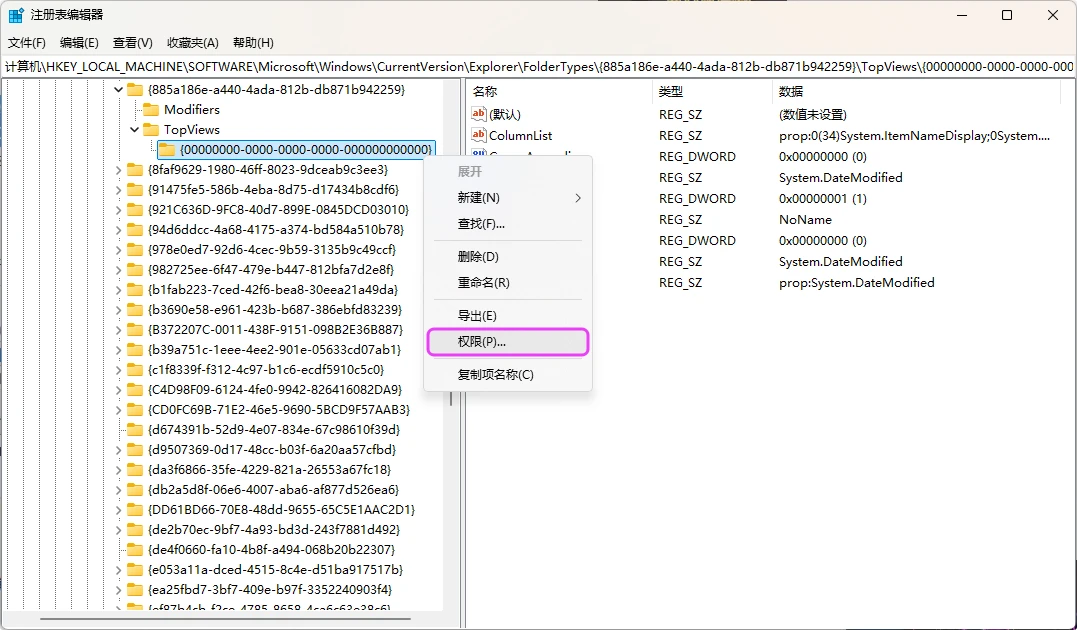This screenshot has width=1077, height=630.
Task: Click the (数值未设置) data cell
Action: click(813, 115)
